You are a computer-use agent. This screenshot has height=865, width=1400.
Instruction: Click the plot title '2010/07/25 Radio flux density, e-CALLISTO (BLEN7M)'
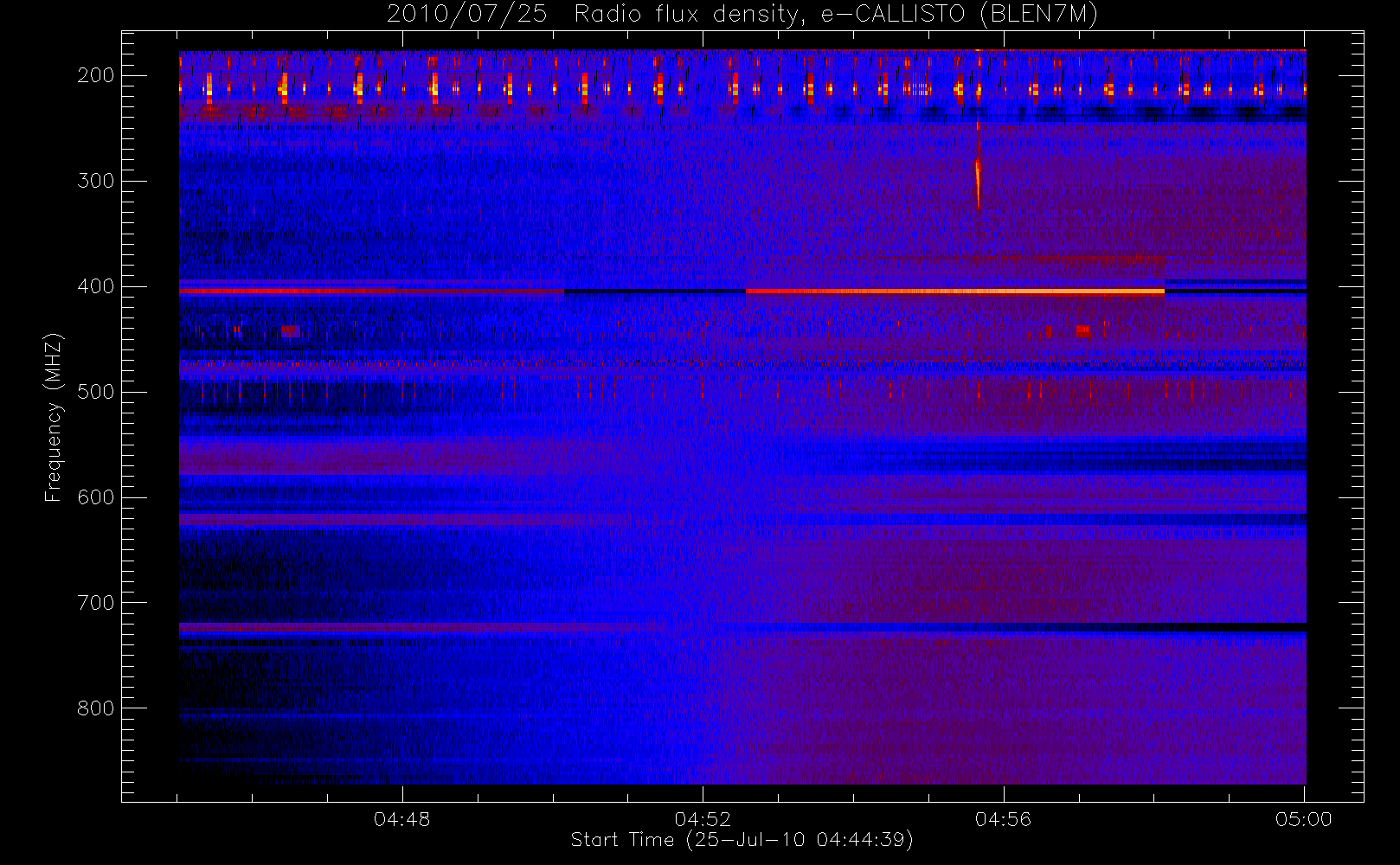pos(742,15)
